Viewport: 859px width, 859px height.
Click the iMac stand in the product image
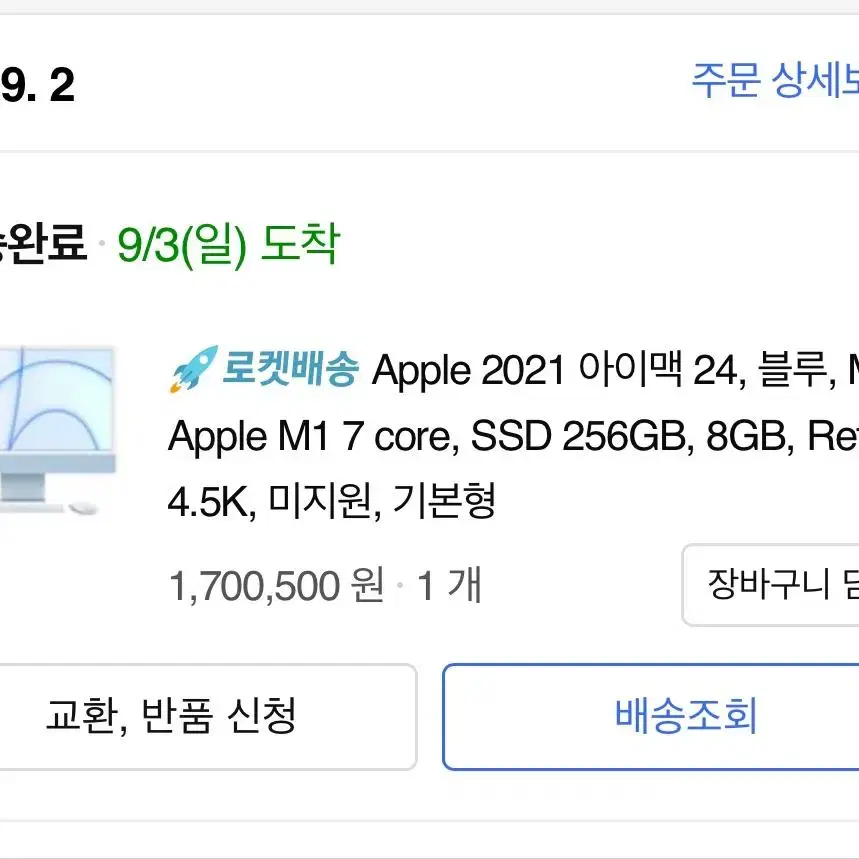[x=23, y=486]
